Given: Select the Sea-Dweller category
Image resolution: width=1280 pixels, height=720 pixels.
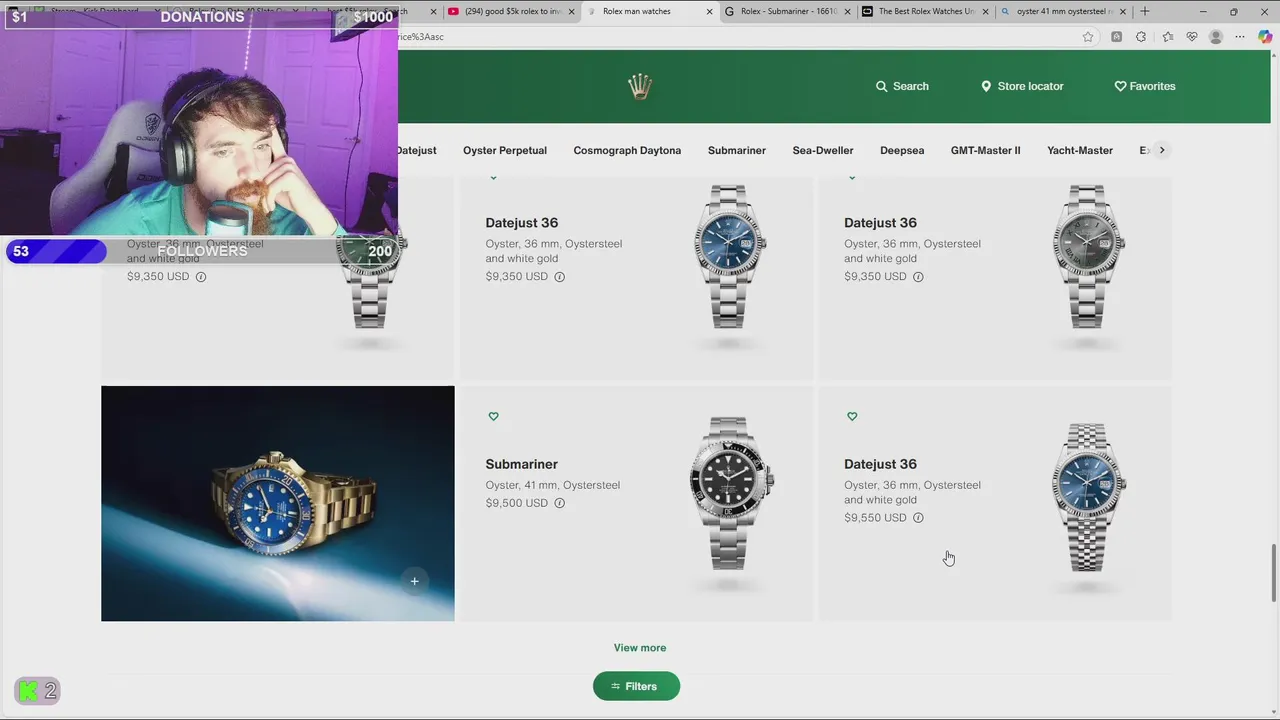Looking at the screenshot, I should [823, 150].
